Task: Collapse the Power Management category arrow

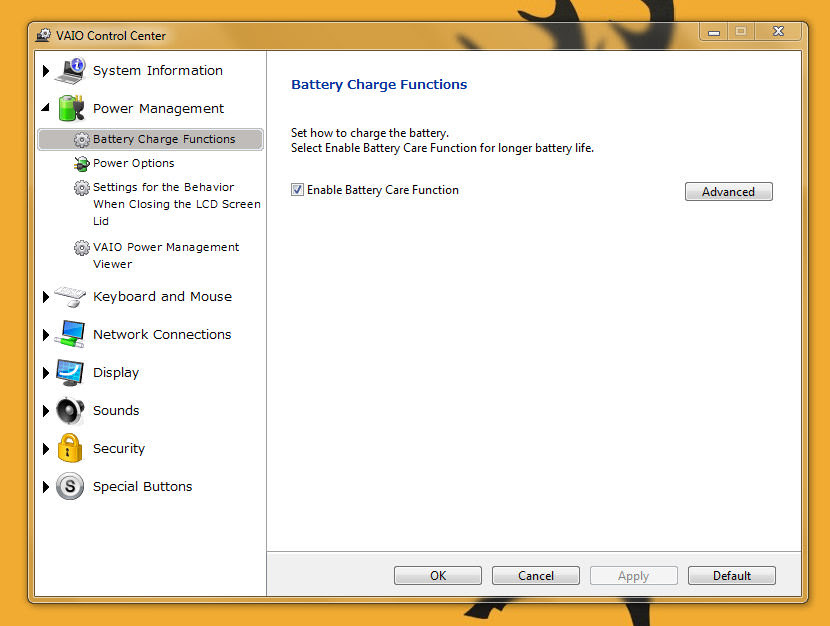Action: point(46,107)
